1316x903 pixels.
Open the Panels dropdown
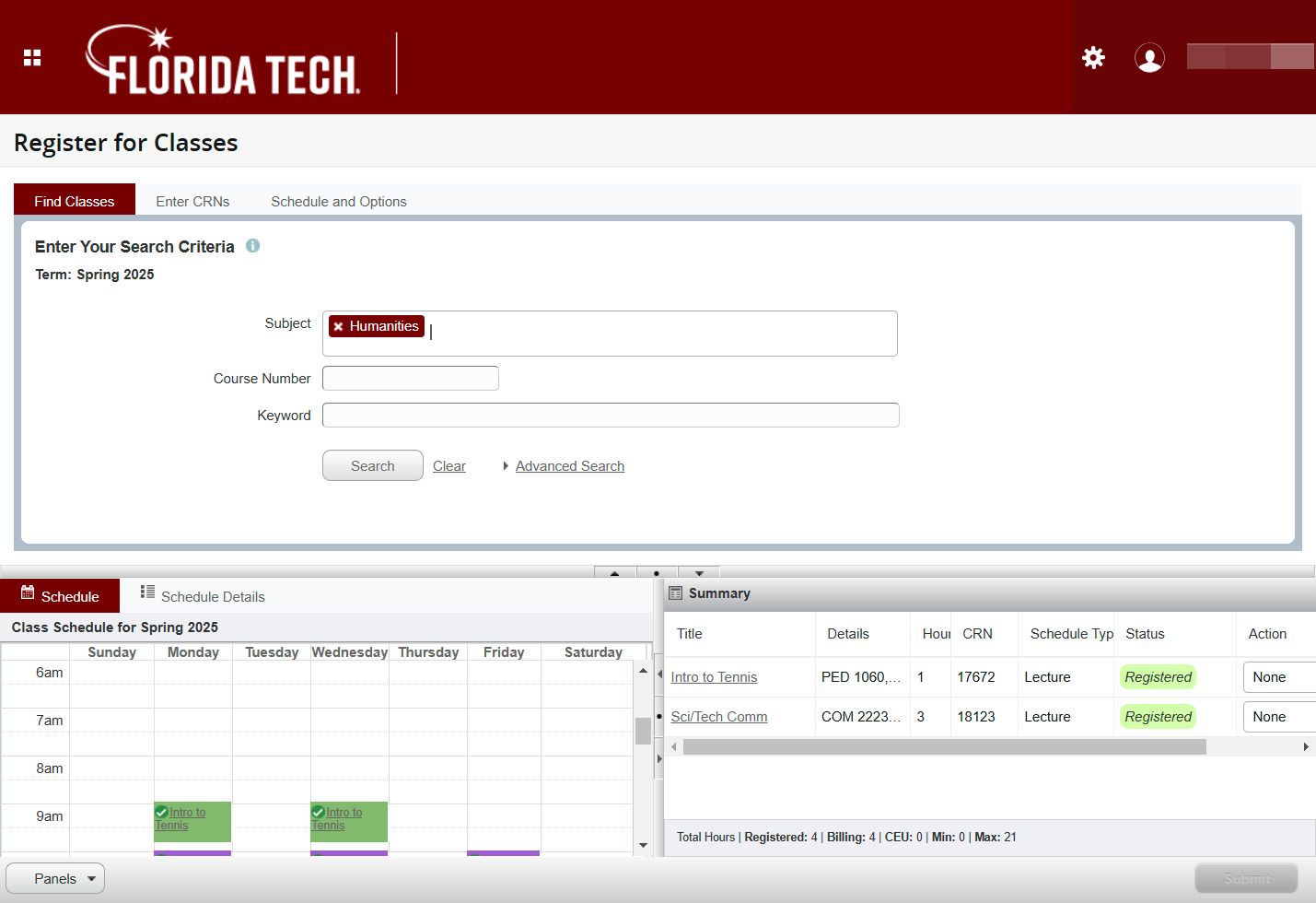(55, 878)
